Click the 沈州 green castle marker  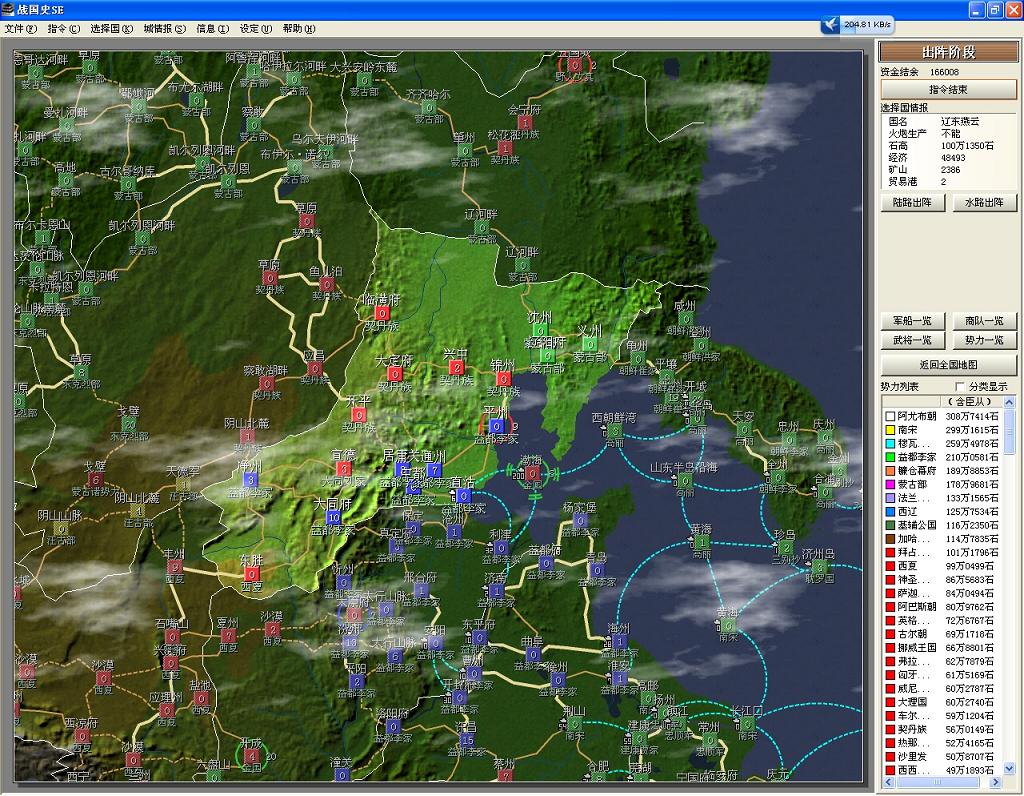click(540, 330)
